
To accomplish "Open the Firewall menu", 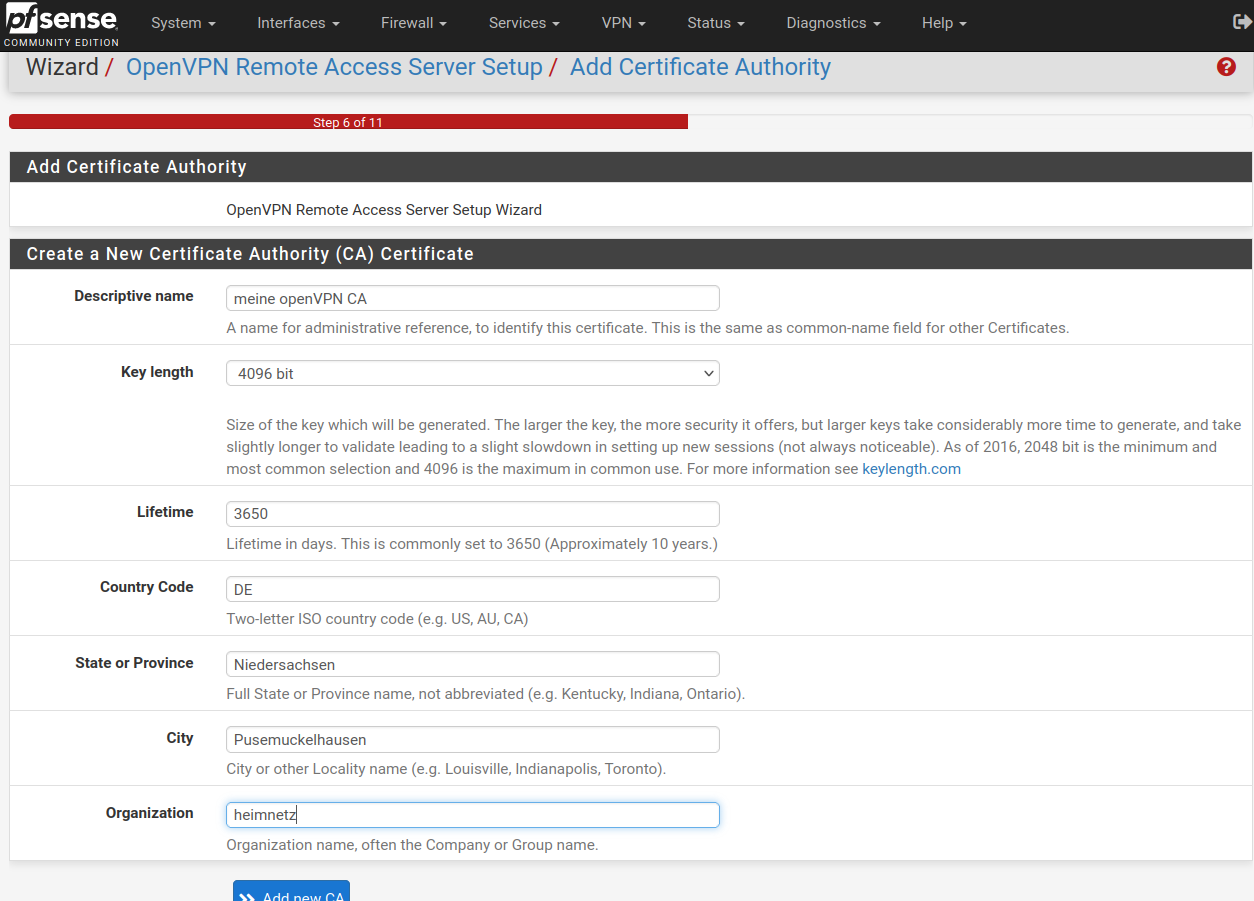I will click(x=414, y=23).
